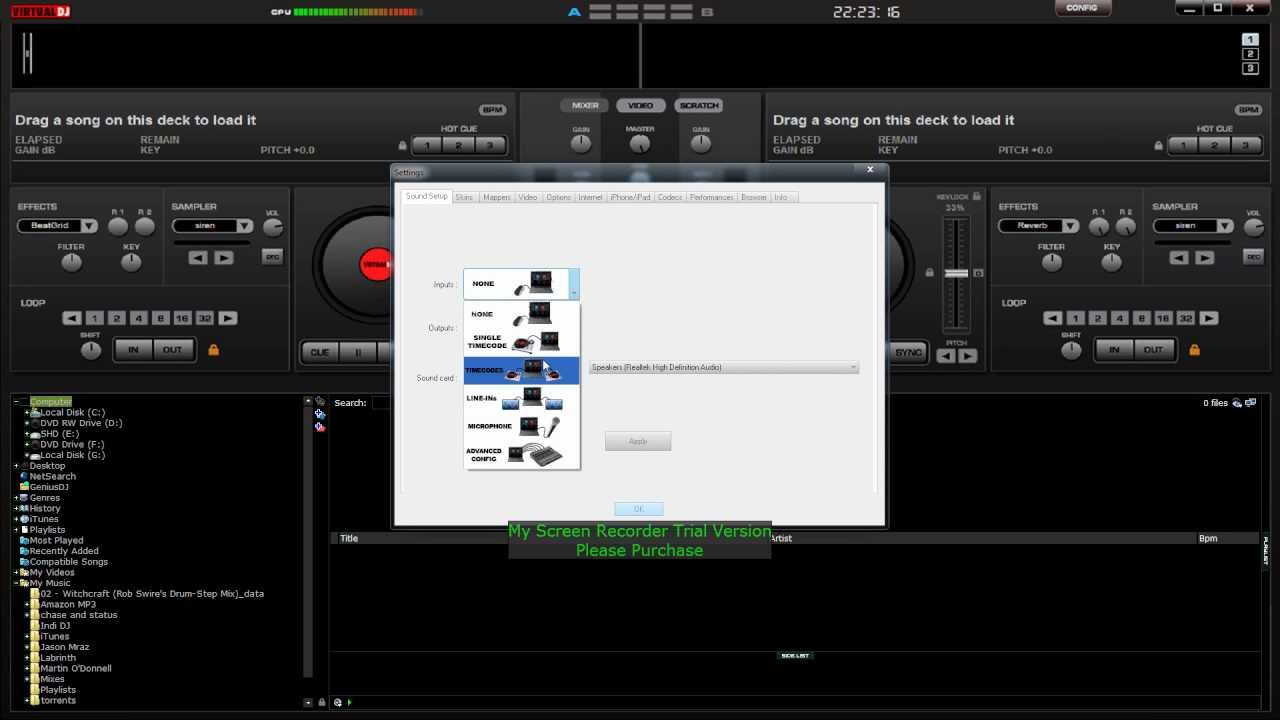Image resolution: width=1280 pixels, height=720 pixels.
Task: Set 16-beat loop on left deck
Action: (x=182, y=318)
